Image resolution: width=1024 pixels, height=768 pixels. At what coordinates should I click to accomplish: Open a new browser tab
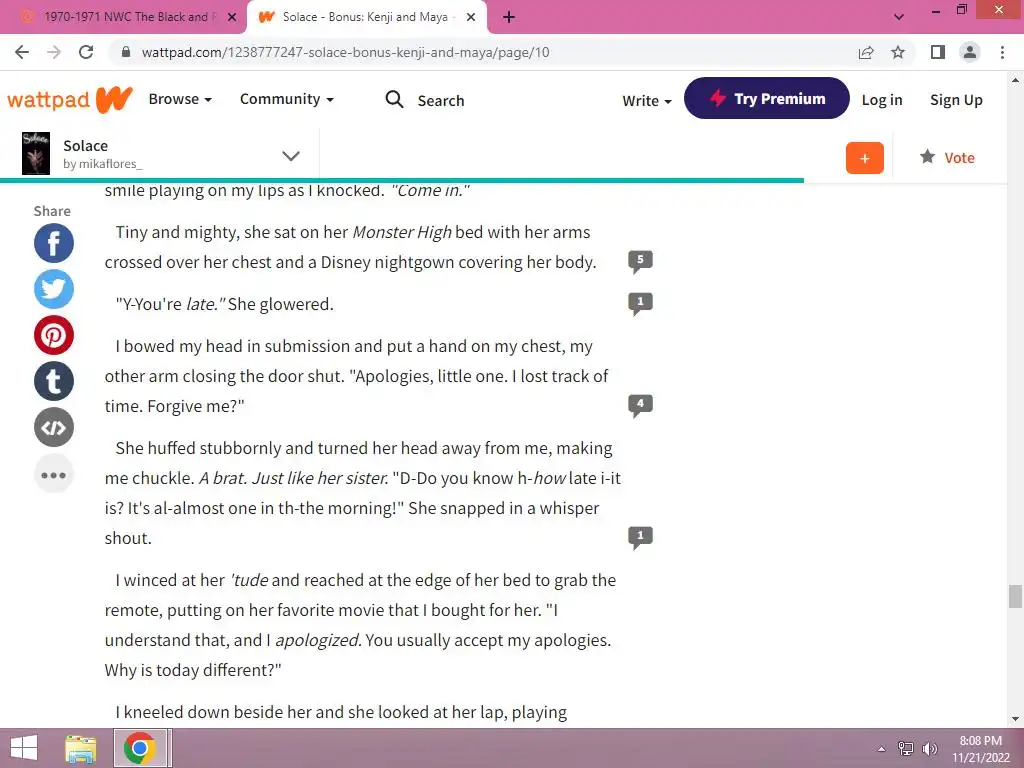click(509, 17)
